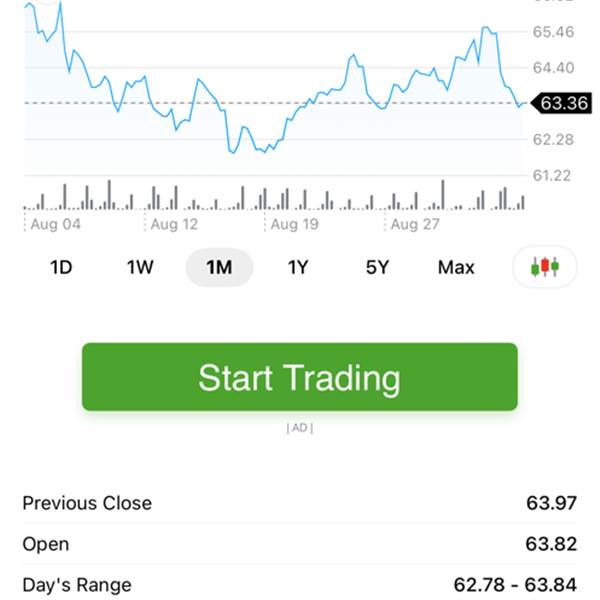Click the Aug 04 date marker
Screen dimensions: 600x600
(55, 224)
